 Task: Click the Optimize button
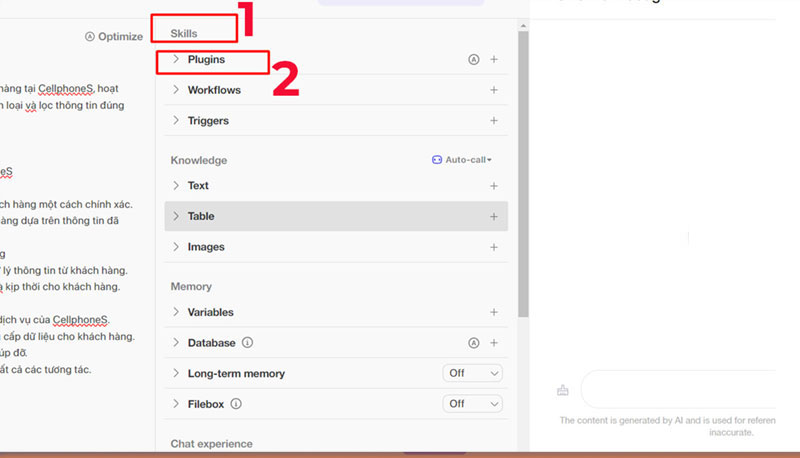114,37
